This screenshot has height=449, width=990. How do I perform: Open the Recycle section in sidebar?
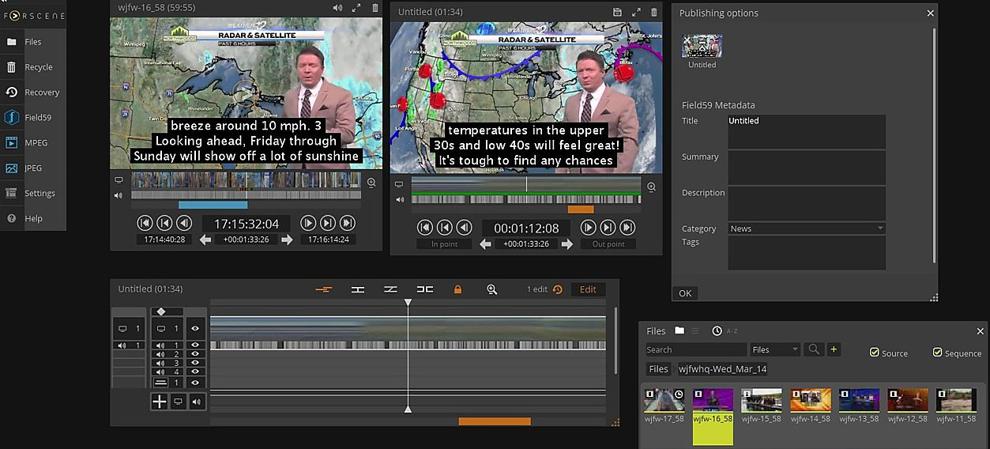pyautogui.click(x=33, y=67)
